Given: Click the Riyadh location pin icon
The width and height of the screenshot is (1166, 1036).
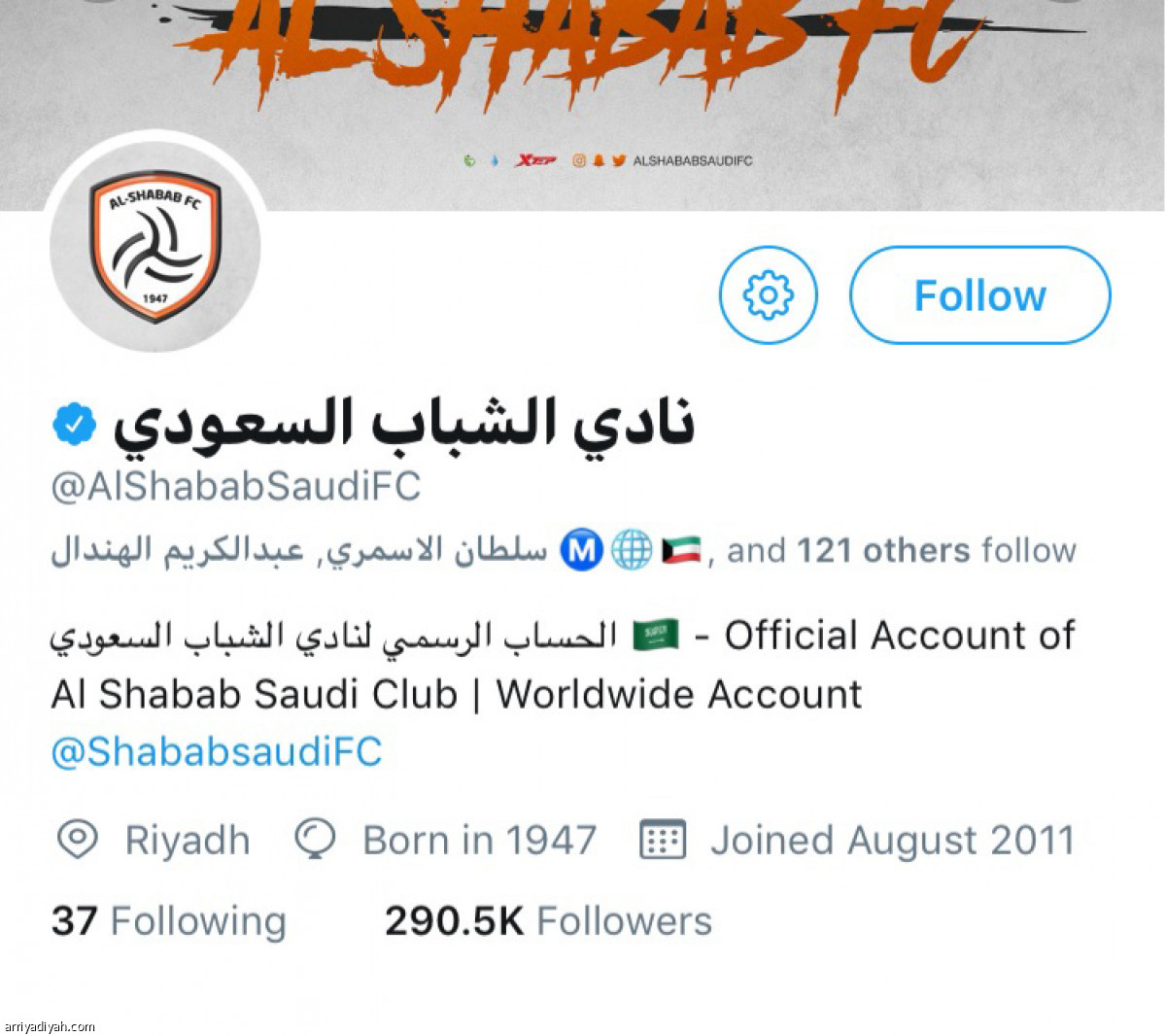Looking at the screenshot, I should click(78, 839).
